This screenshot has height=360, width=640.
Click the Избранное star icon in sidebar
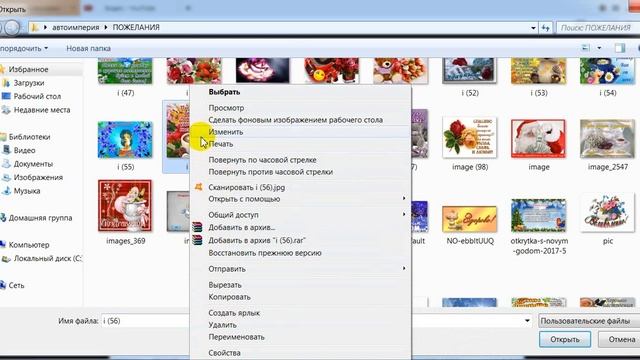[x=2, y=69]
